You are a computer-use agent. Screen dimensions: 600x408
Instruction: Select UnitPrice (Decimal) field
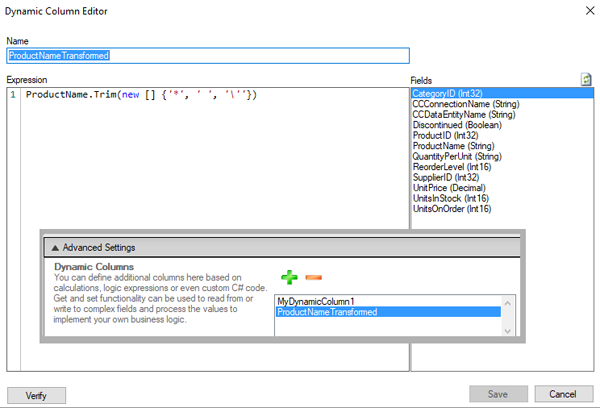448,188
